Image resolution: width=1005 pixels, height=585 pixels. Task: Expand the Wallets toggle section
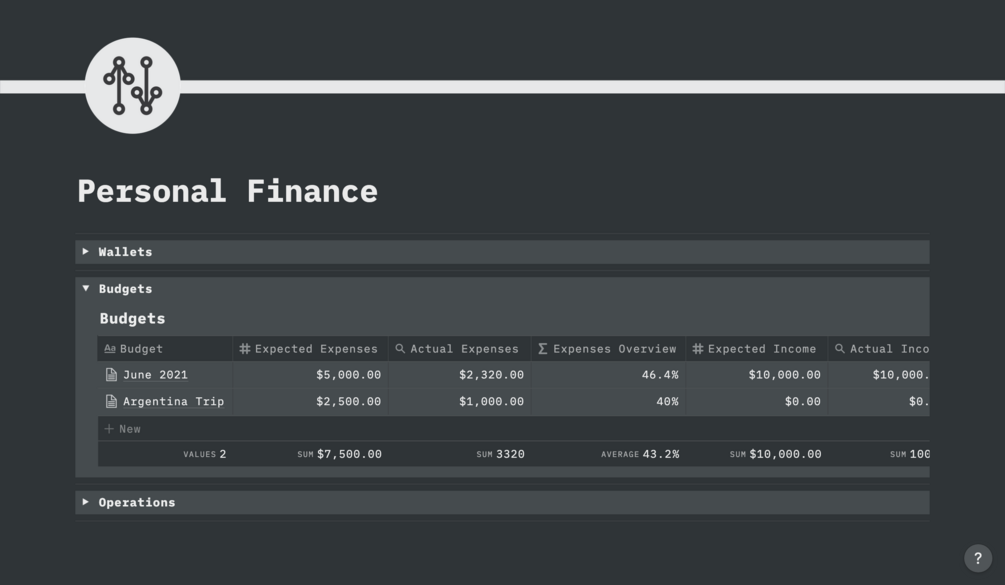click(x=86, y=252)
